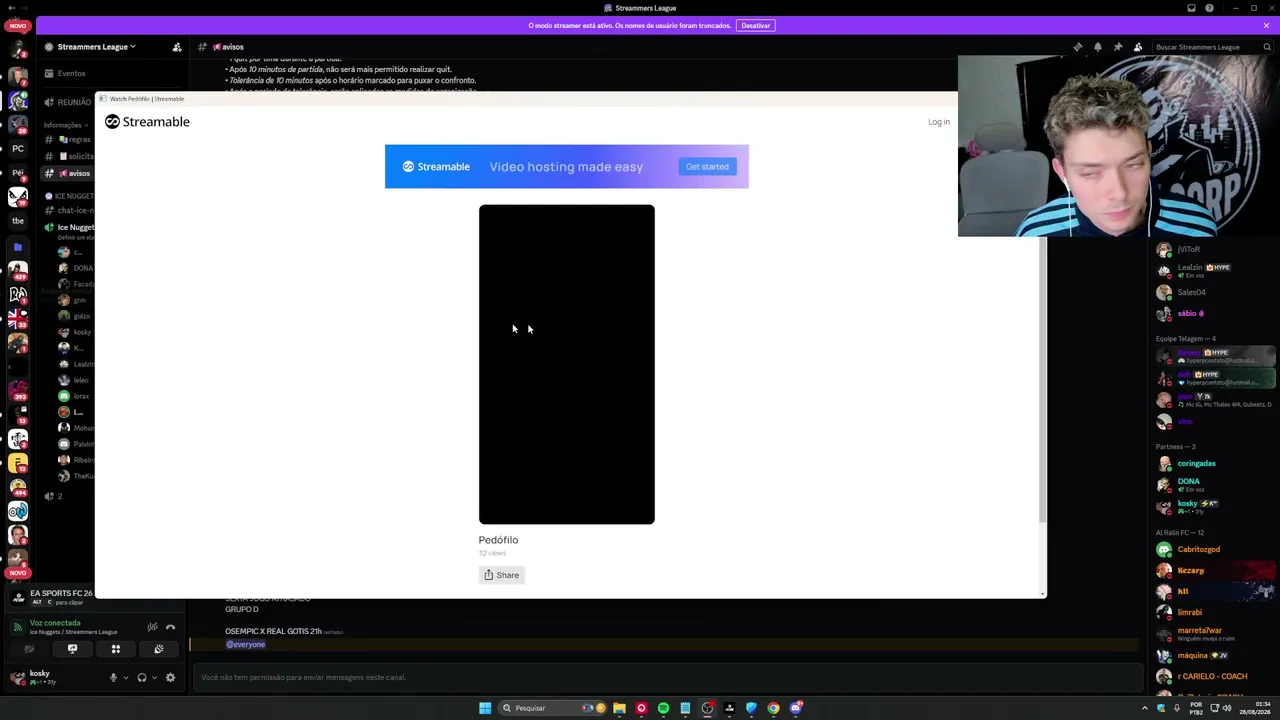Click the kosky user avatar in user panel
The height and width of the screenshot is (720, 1280).
pyautogui.click(x=18, y=677)
